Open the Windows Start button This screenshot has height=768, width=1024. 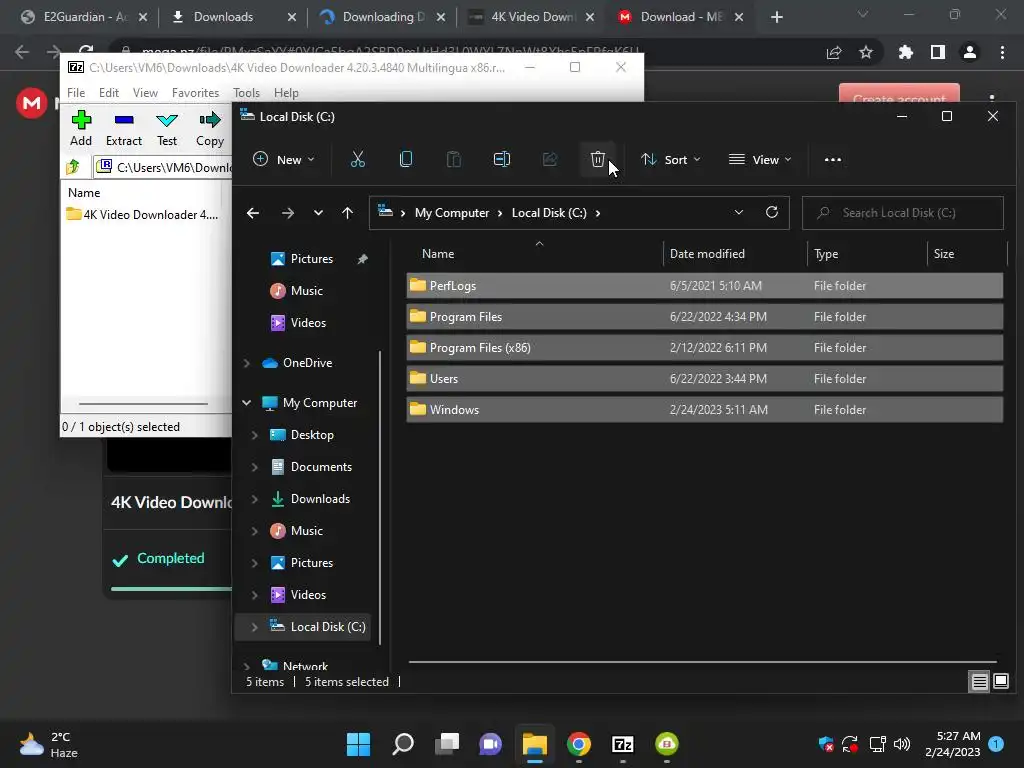358,744
